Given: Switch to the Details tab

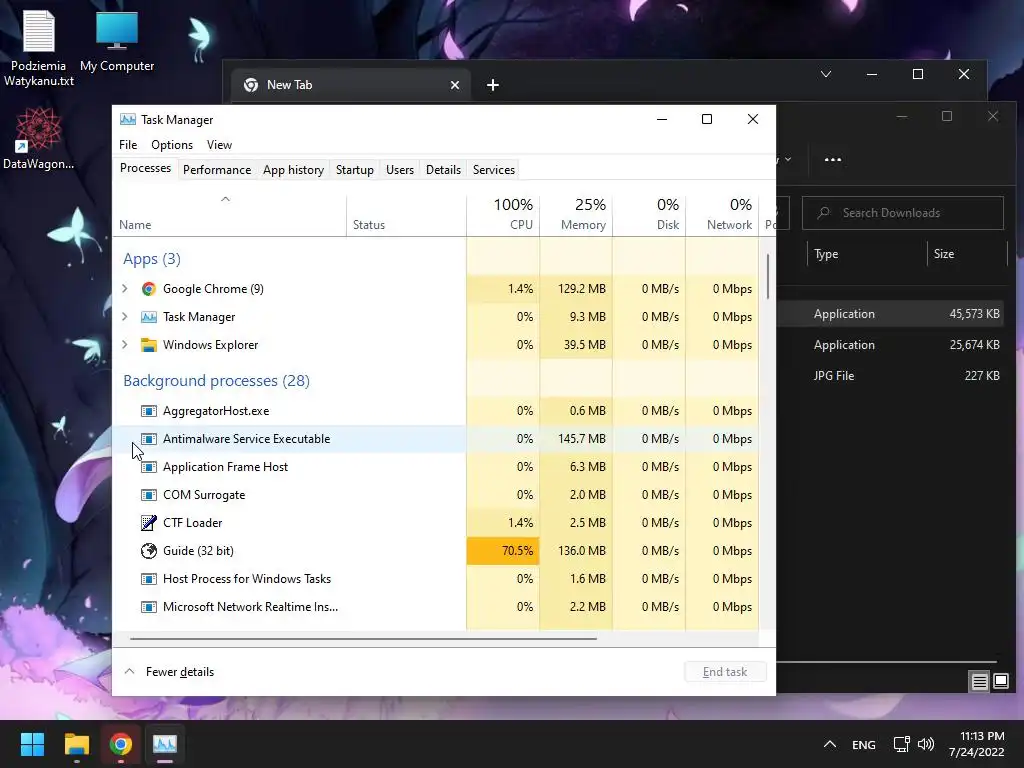Looking at the screenshot, I should coord(443,170).
